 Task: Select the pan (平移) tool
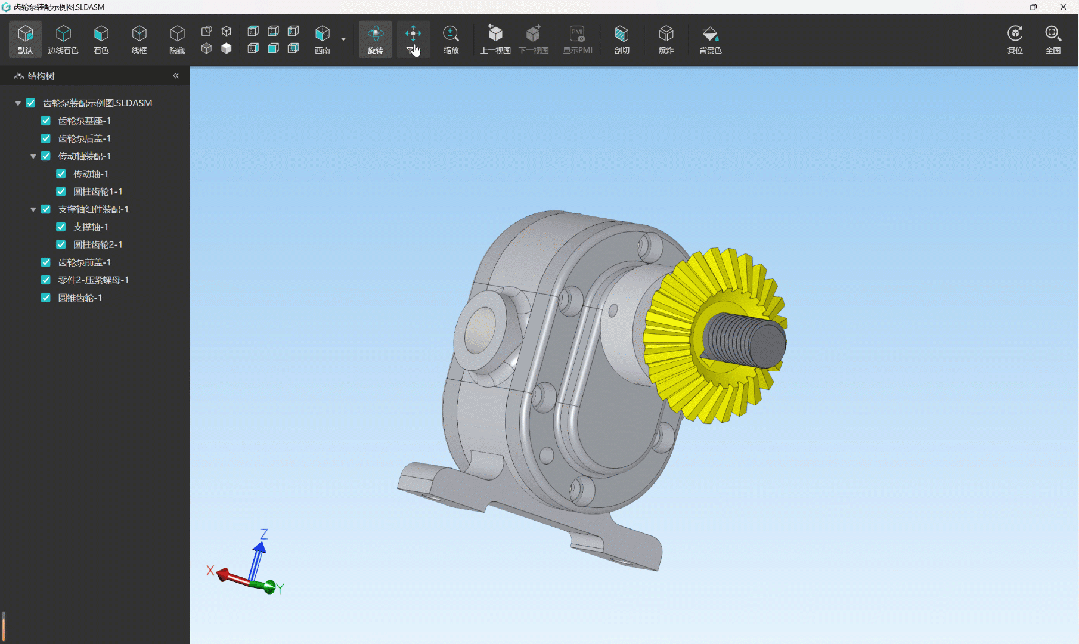coord(413,39)
